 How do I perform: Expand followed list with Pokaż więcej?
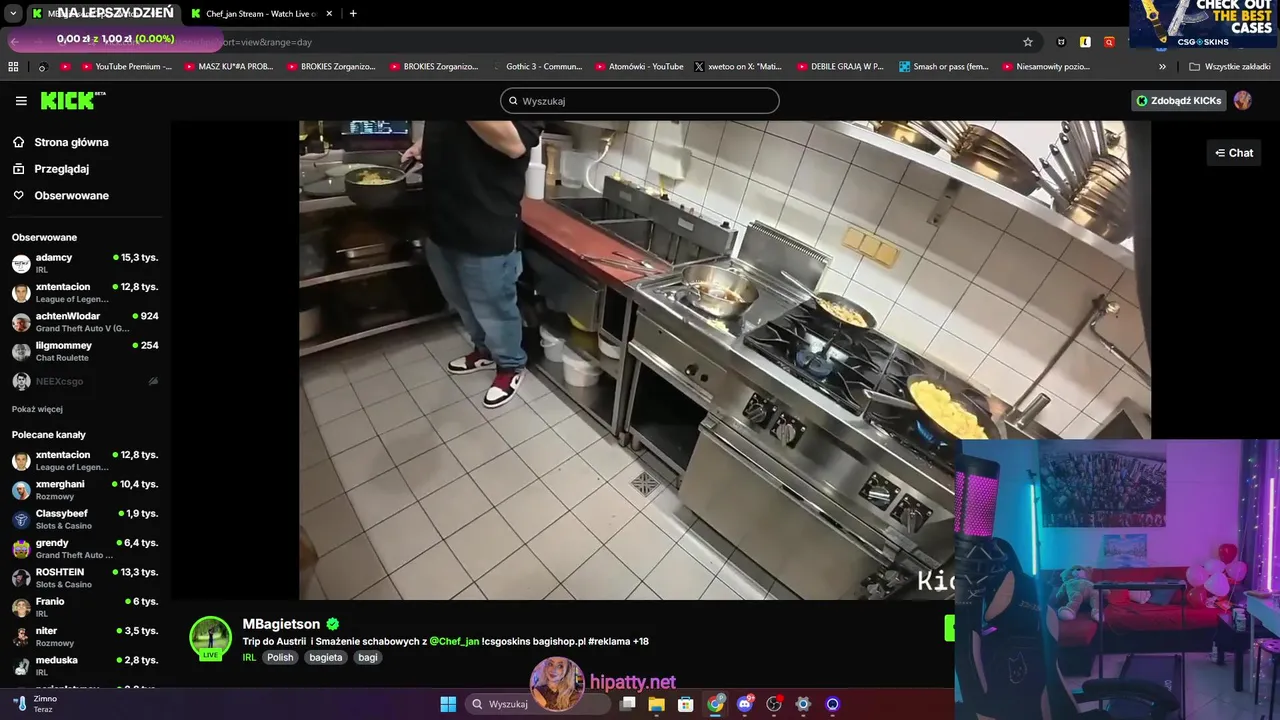(x=37, y=409)
